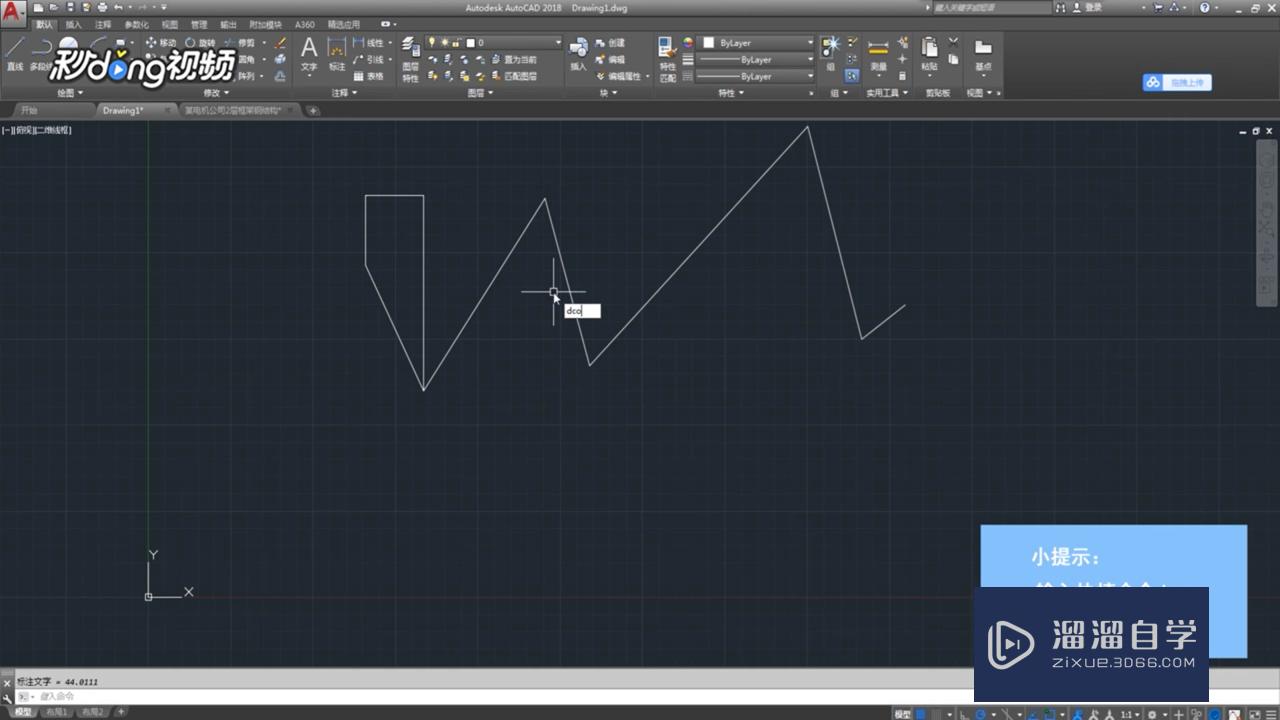Open the Help question mark icon
This screenshot has width=1280, height=720.
1204,7
